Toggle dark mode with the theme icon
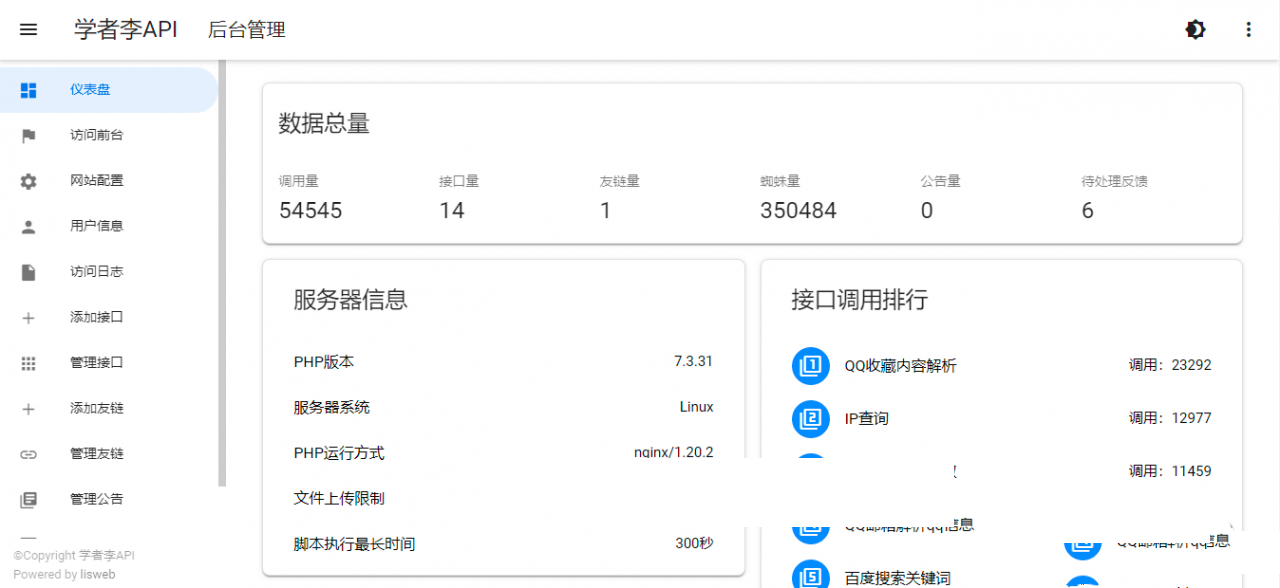Screen dimensions: 1280x588 (x=1195, y=29)
